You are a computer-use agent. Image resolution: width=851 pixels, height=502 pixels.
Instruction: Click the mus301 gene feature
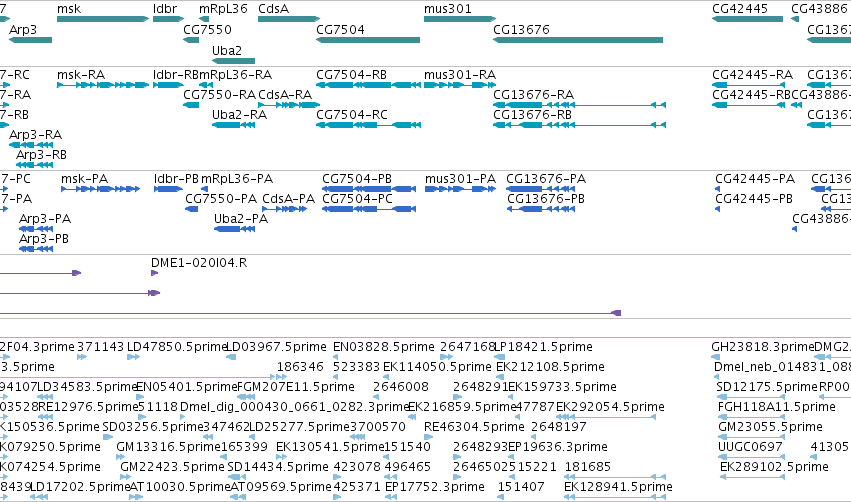(459, 19)
